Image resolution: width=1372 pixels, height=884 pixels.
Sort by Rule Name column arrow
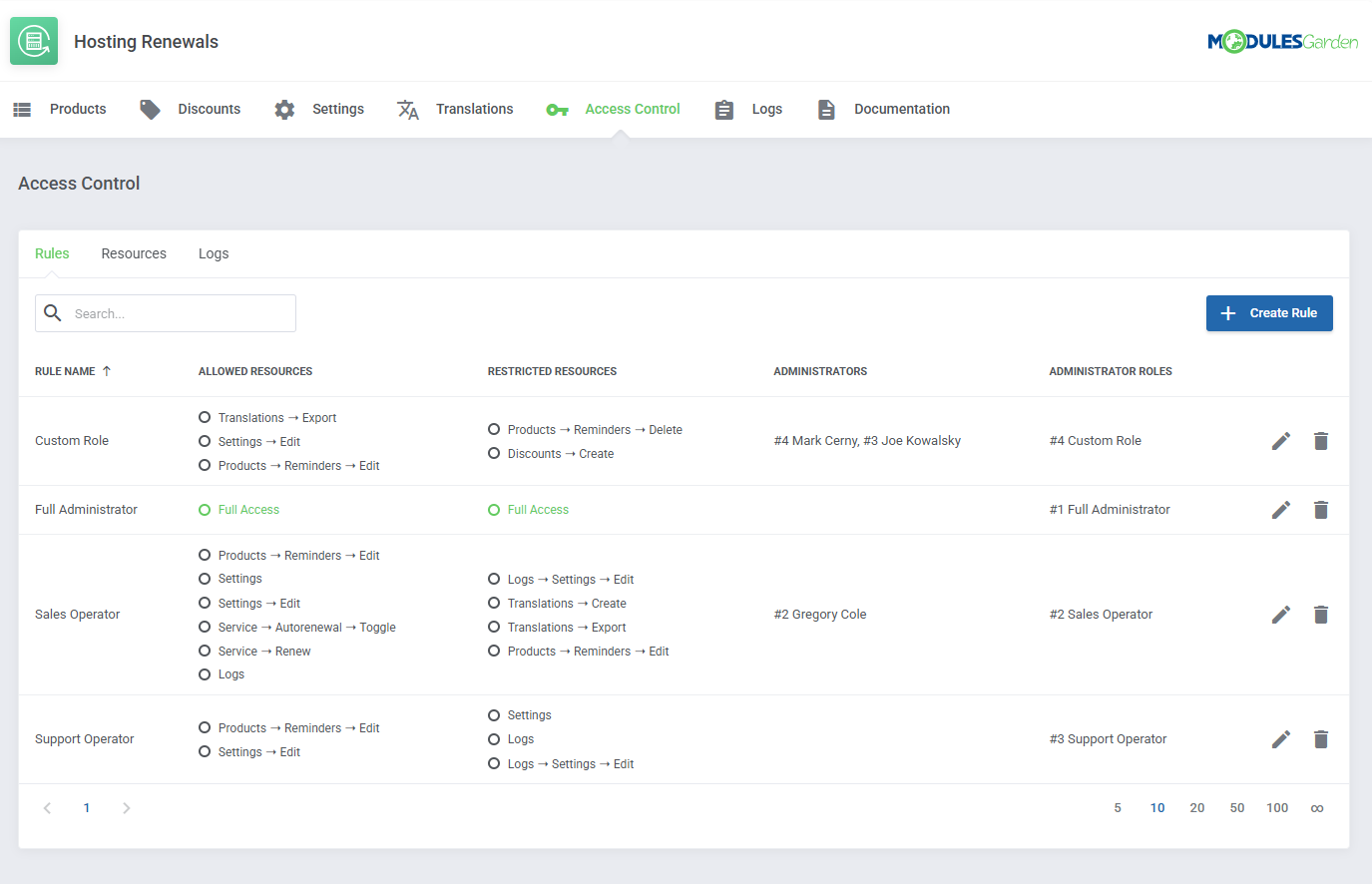[x=107, y=371]
